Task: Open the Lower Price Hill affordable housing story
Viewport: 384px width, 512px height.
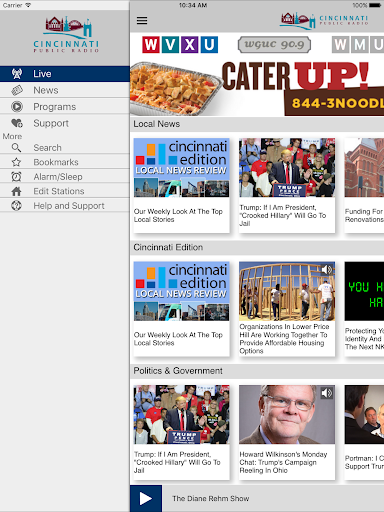Action: point(287,309)
